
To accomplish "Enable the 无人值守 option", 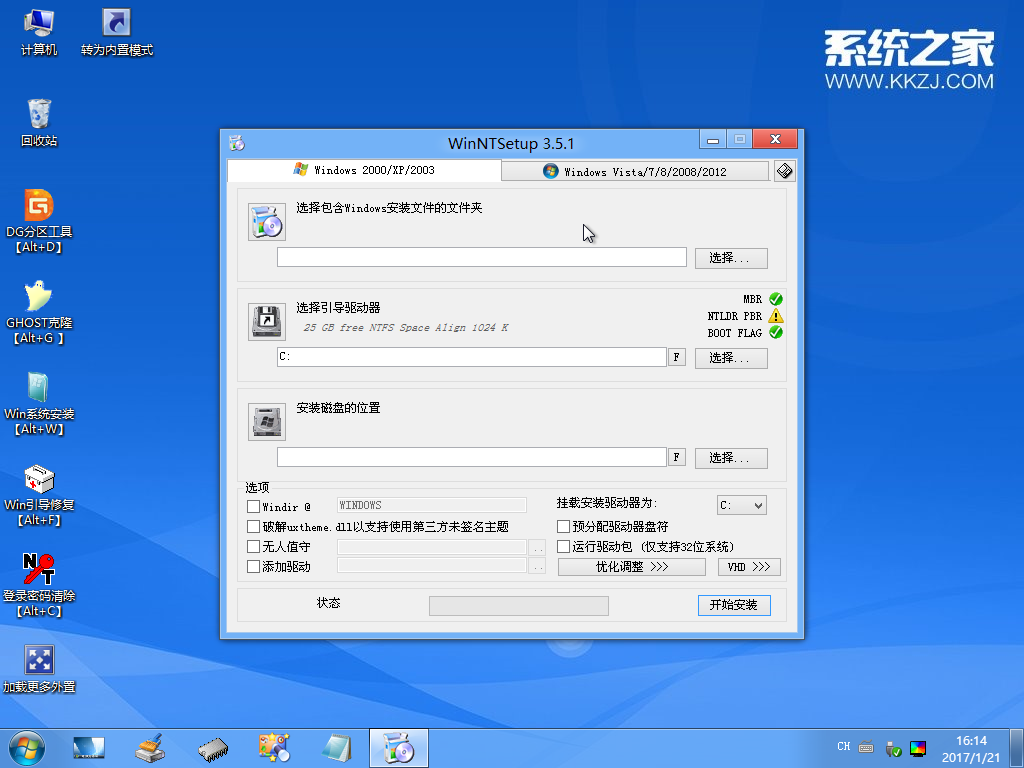I will point(253,545).
